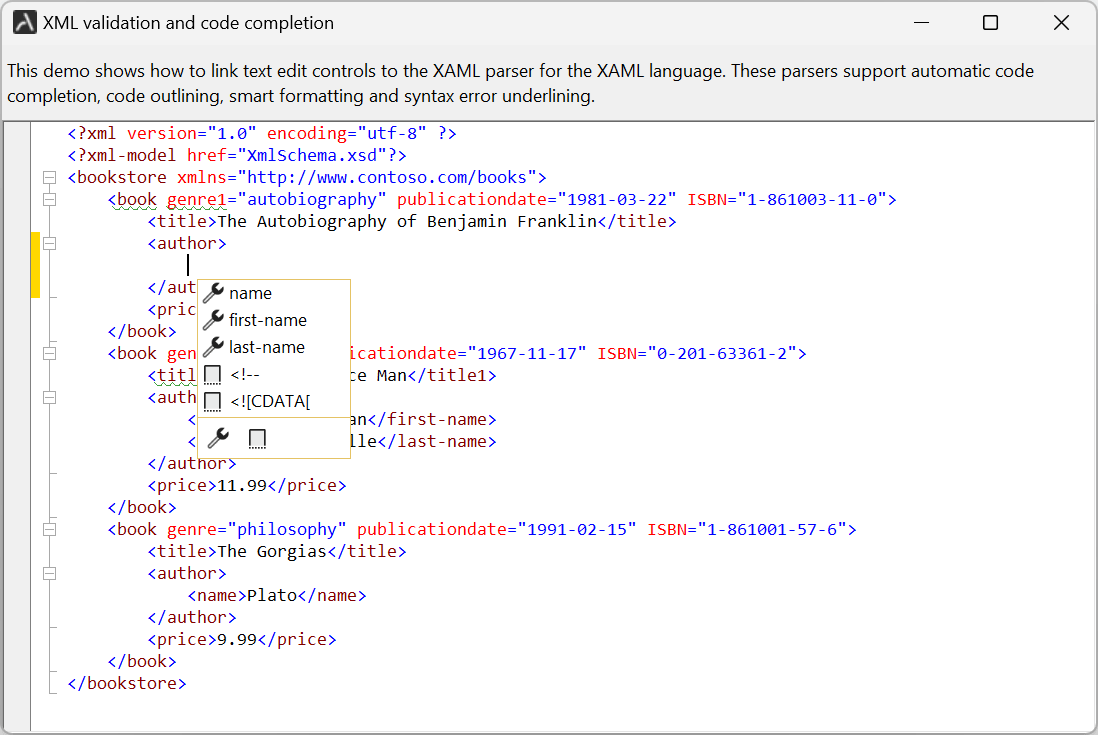Click the closing '</bookstore>' tag
The image size is (1098, 735).
[127, 684]
